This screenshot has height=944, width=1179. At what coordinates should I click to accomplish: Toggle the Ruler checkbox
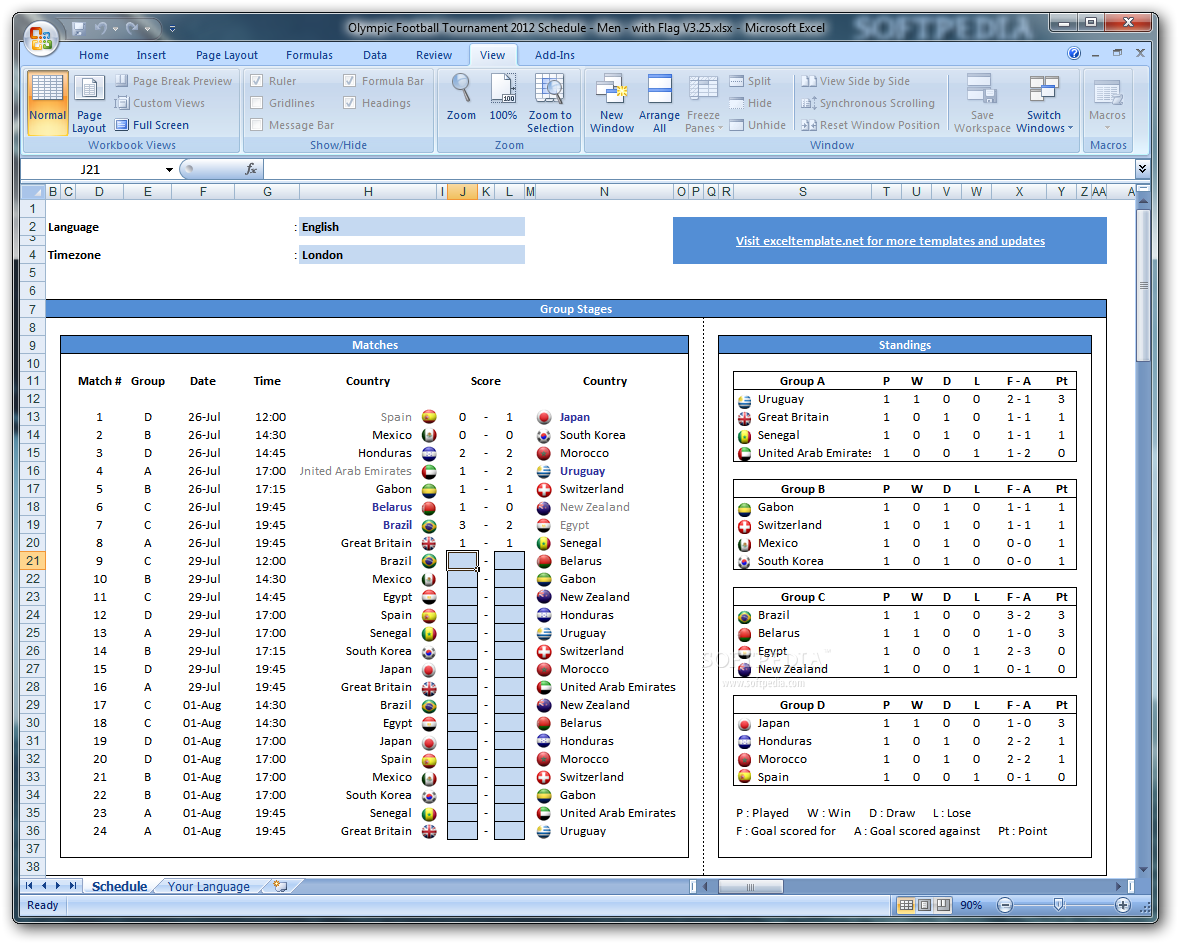point(257,80)
